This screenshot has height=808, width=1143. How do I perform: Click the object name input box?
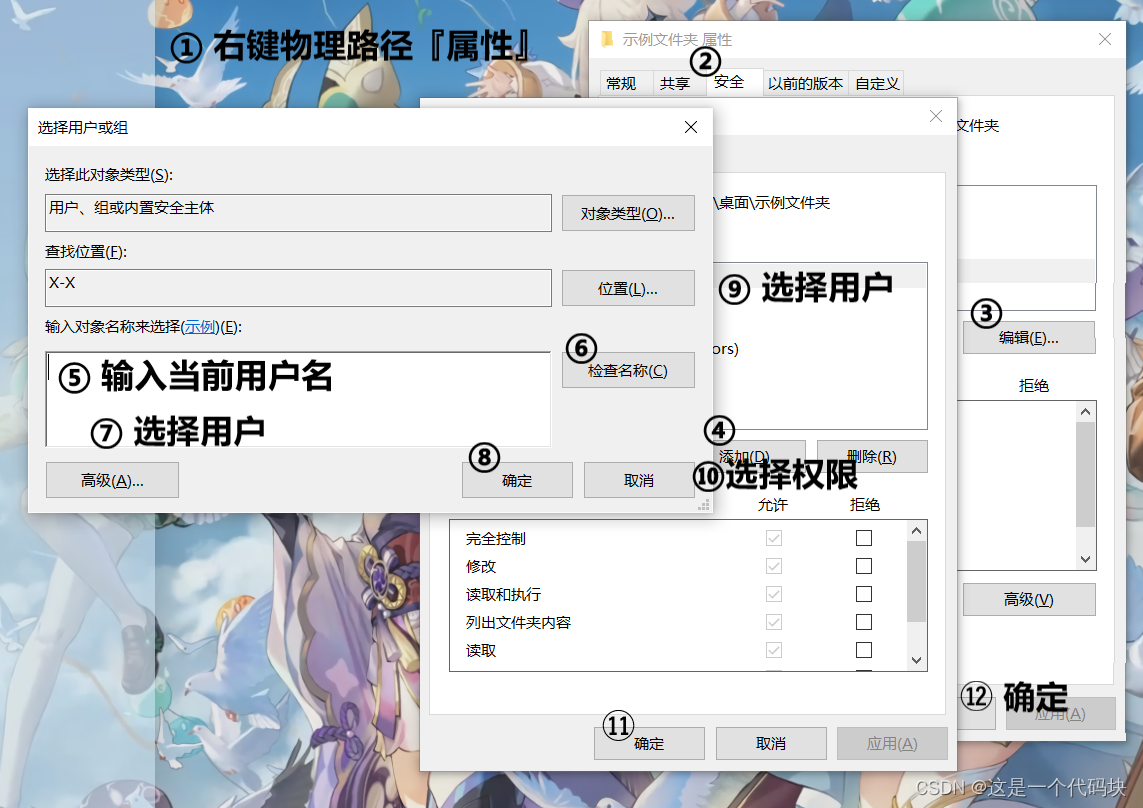pos(298,399)
